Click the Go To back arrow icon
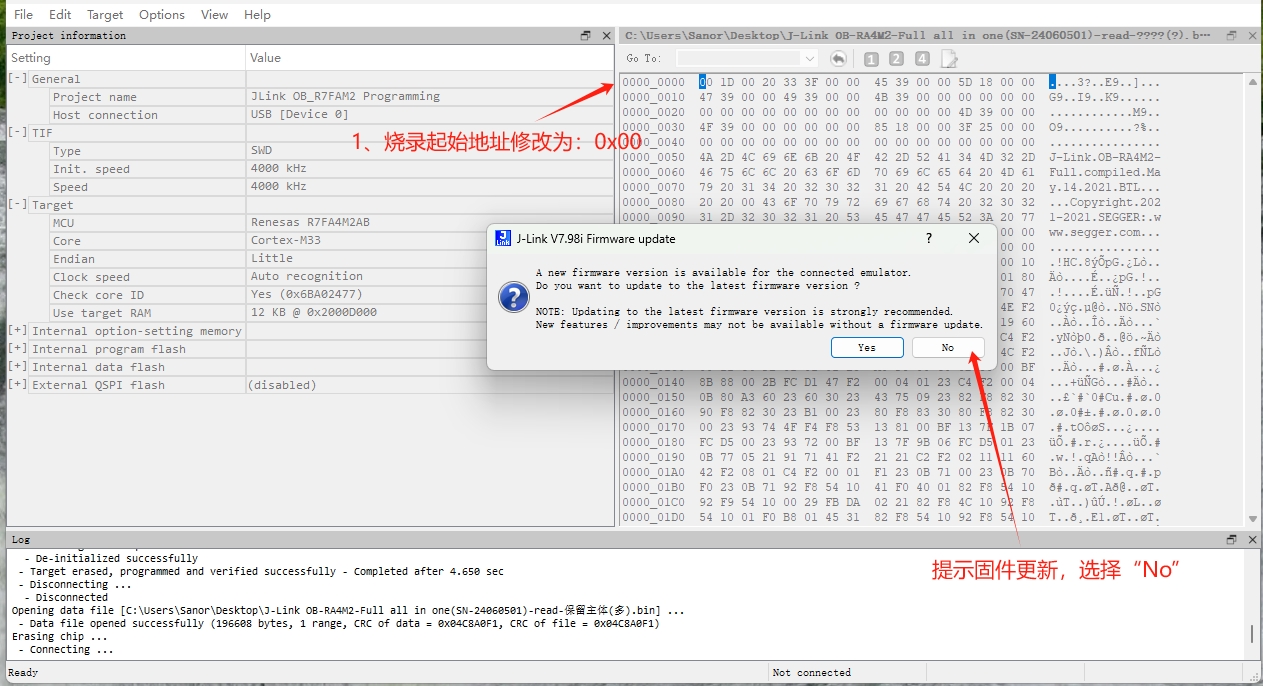 point(838,59)
